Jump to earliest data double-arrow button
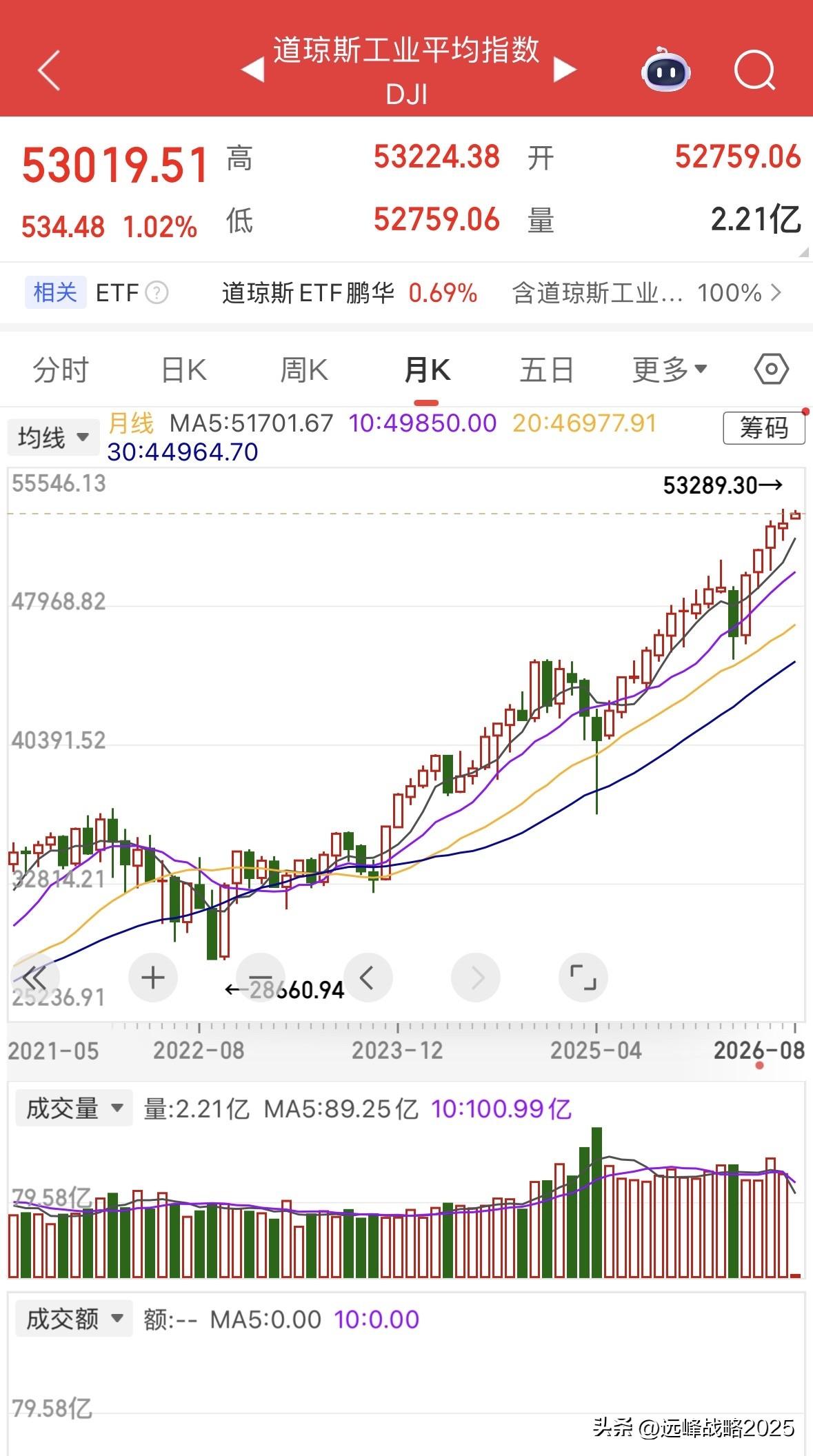The height and width of the screenshot is (1456, 813). click(x=34, y=978)
